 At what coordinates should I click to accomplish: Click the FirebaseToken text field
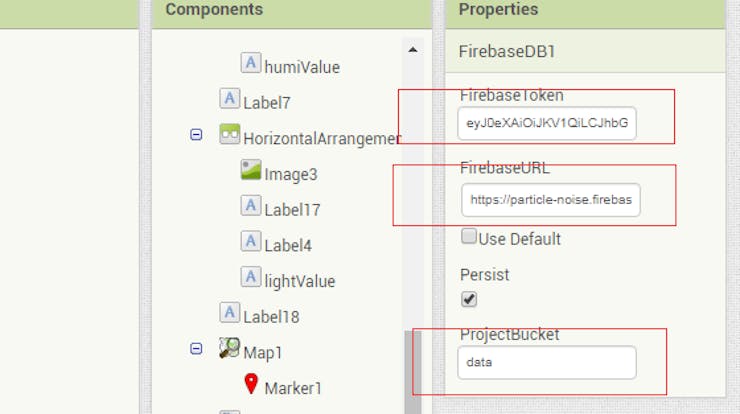[547, 123]
